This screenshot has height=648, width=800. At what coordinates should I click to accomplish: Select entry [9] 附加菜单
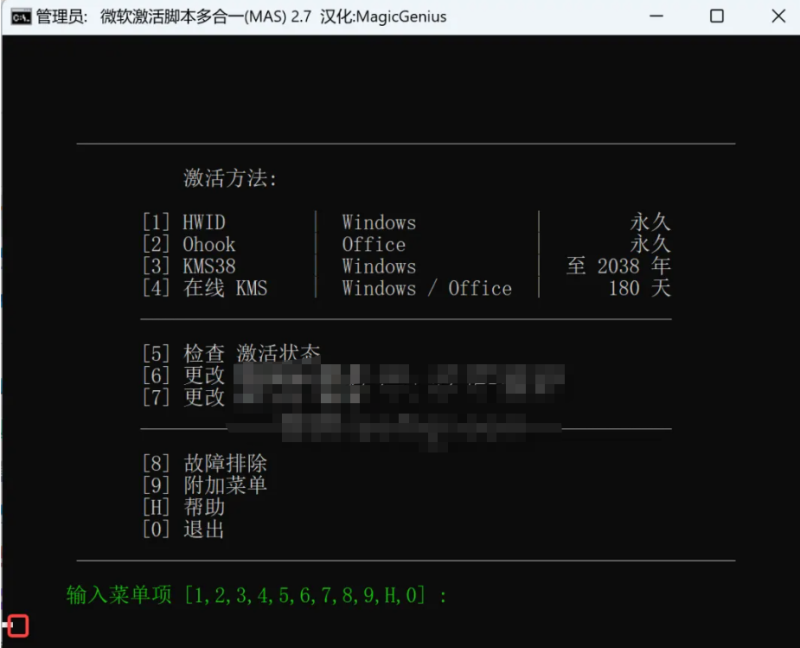coord(205,485)
